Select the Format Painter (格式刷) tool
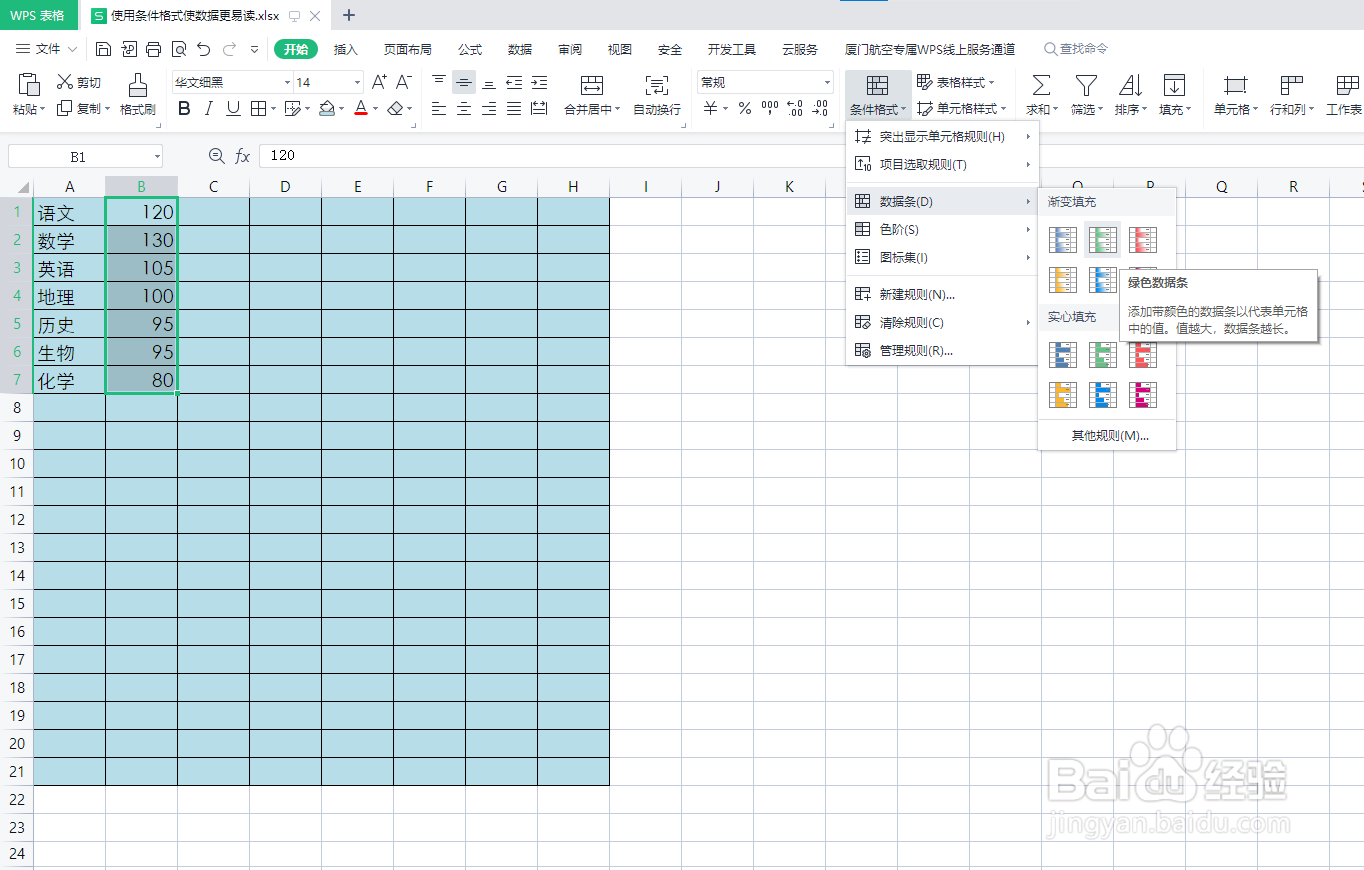 138,95
